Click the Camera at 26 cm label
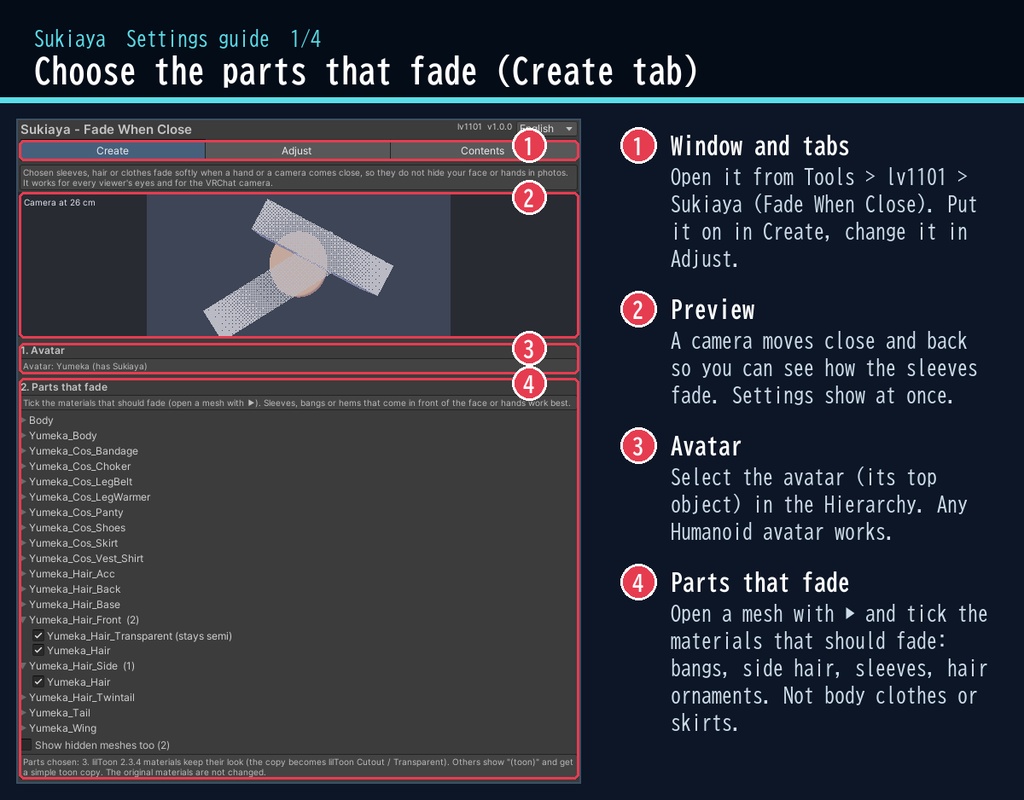This screenshot has height=800, width=1024. [59, 202]
